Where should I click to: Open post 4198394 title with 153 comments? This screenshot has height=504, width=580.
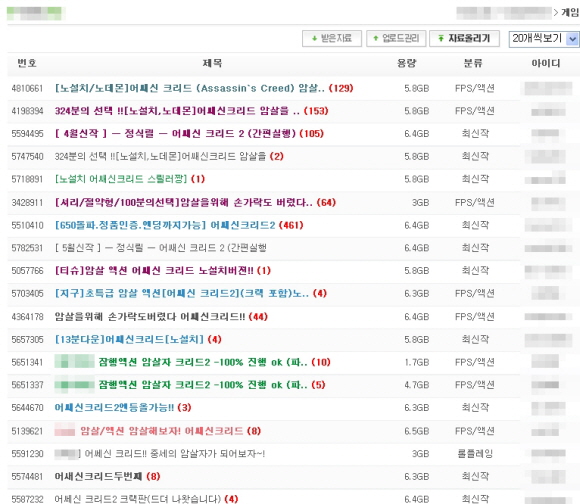[177, 111]
